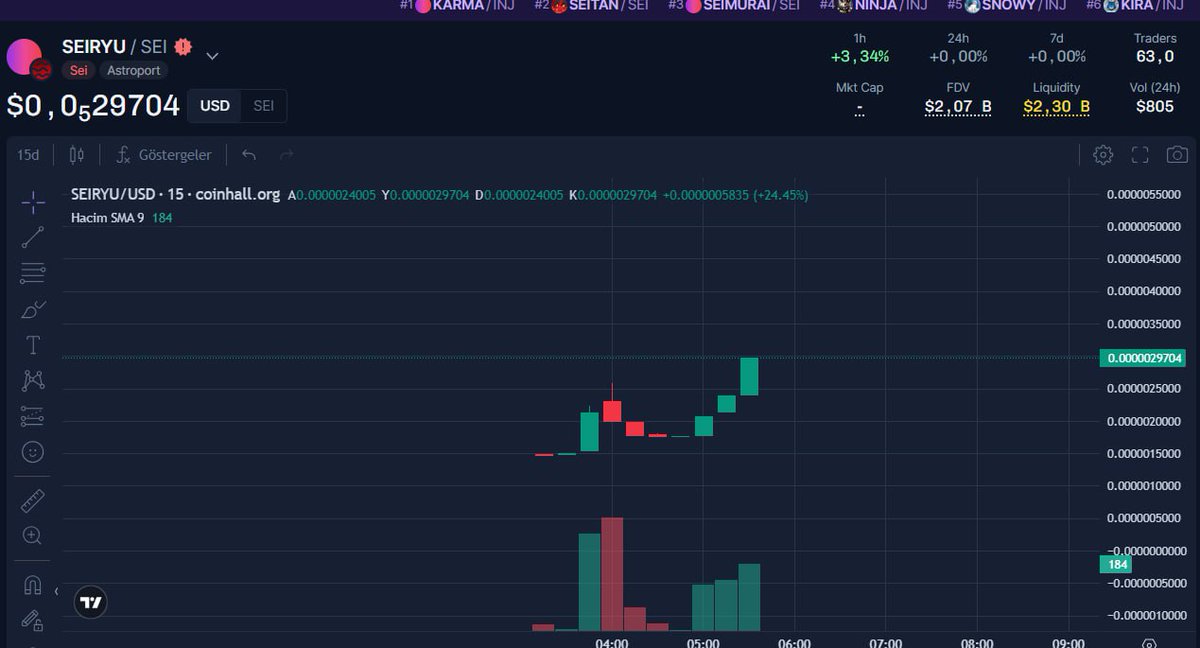Open the forecasting and measurement tools
This screenshot has width=1200, height=648.
click(x=33, y=416)
